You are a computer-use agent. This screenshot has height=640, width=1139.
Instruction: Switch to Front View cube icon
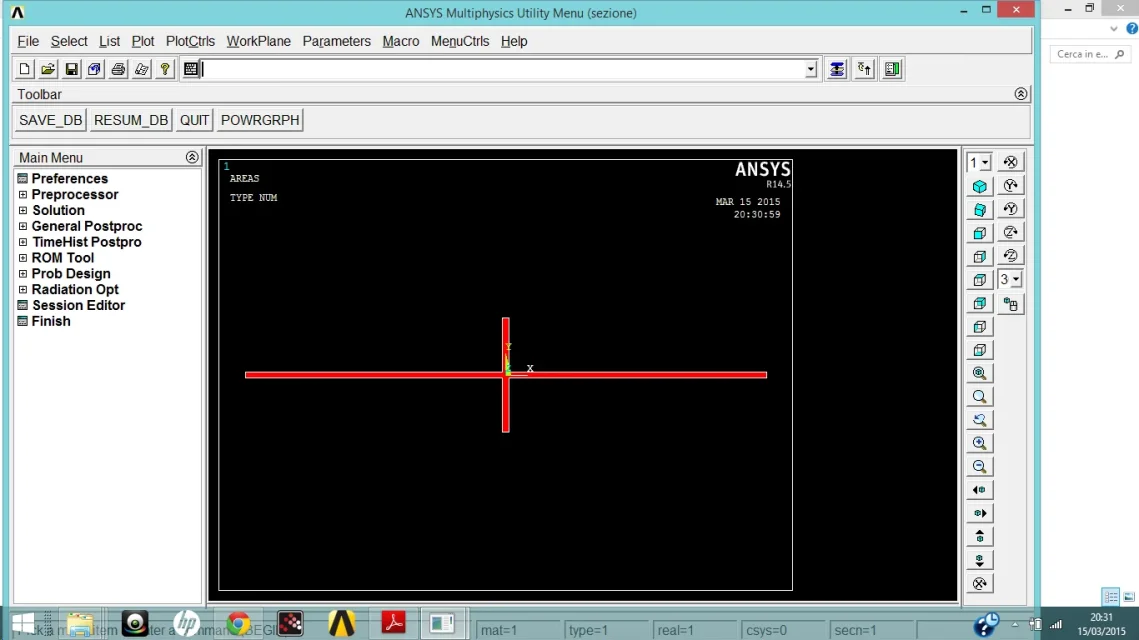[x=980, y=233]
